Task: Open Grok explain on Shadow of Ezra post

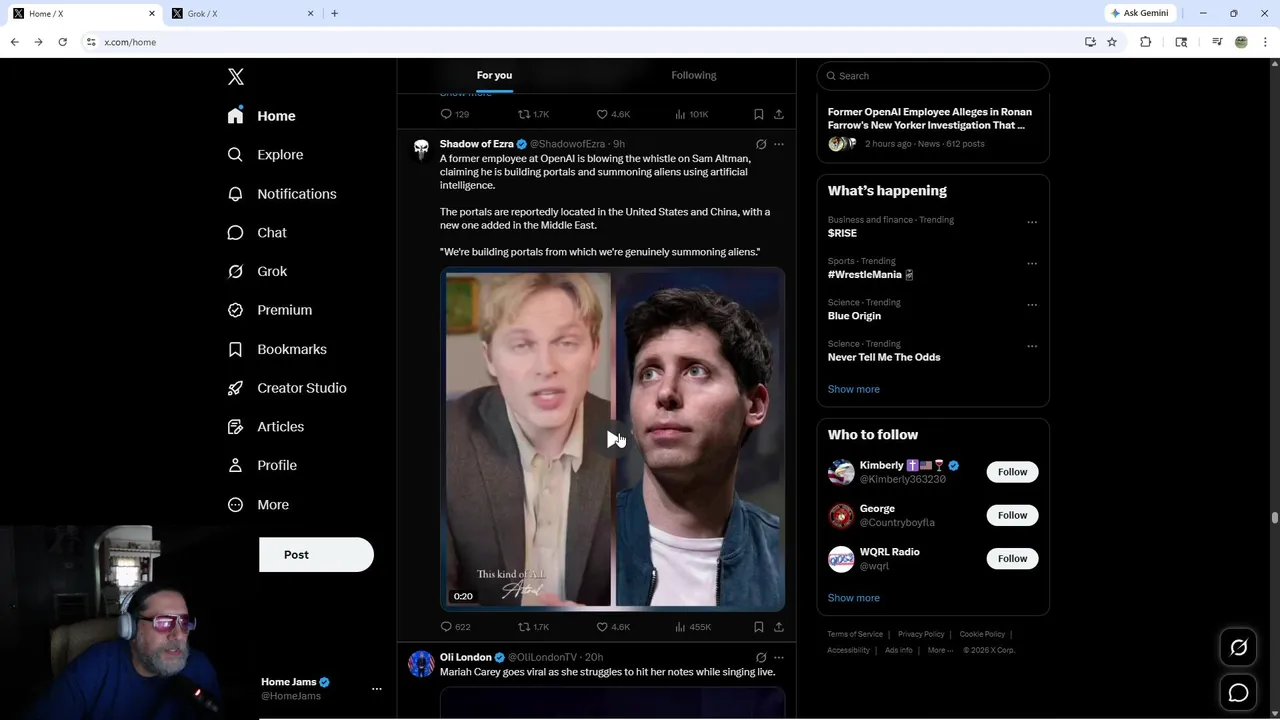Action: (761, 144)
